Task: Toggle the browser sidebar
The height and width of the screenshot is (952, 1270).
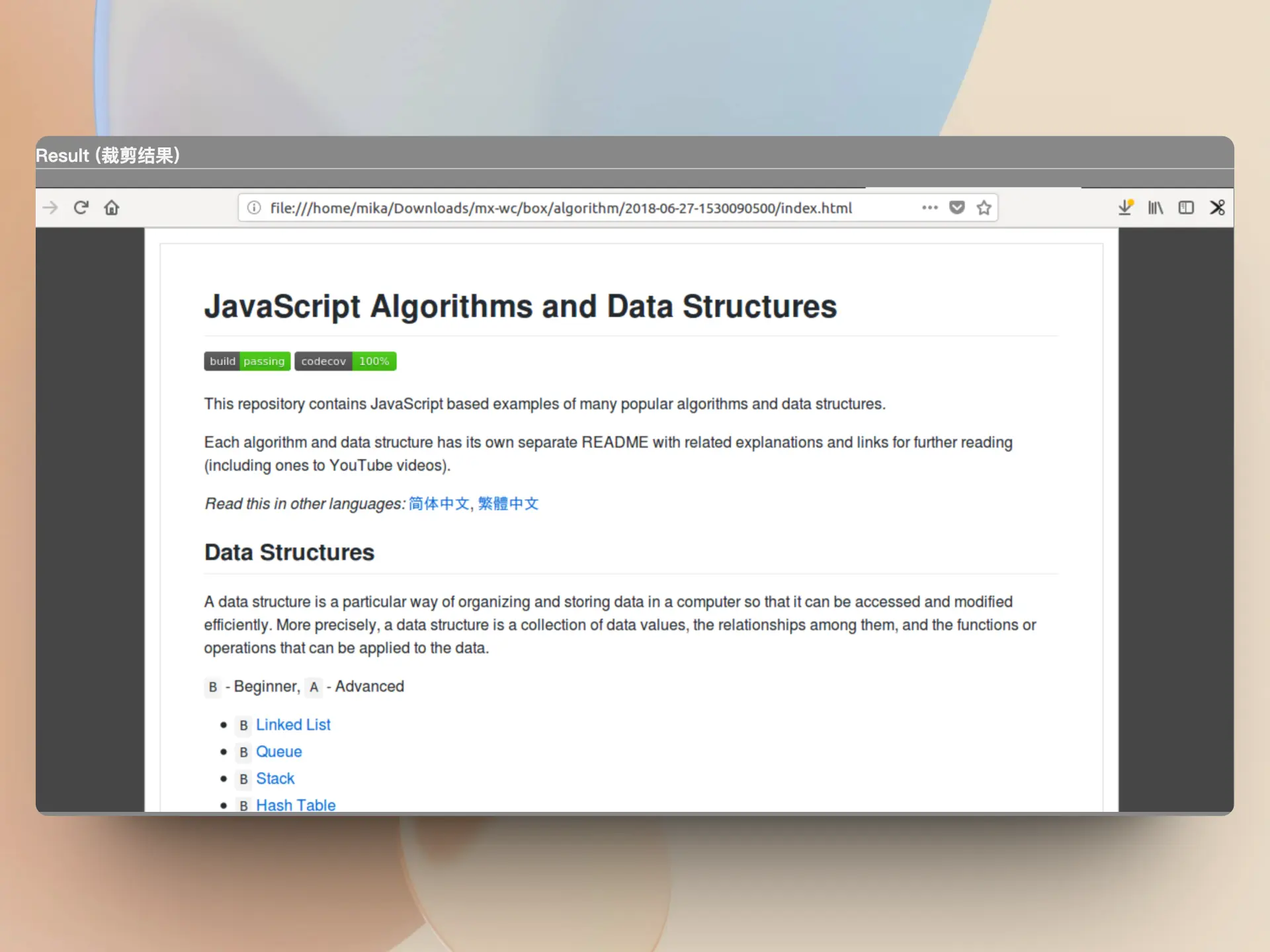Action: [x=1186, y=208]
